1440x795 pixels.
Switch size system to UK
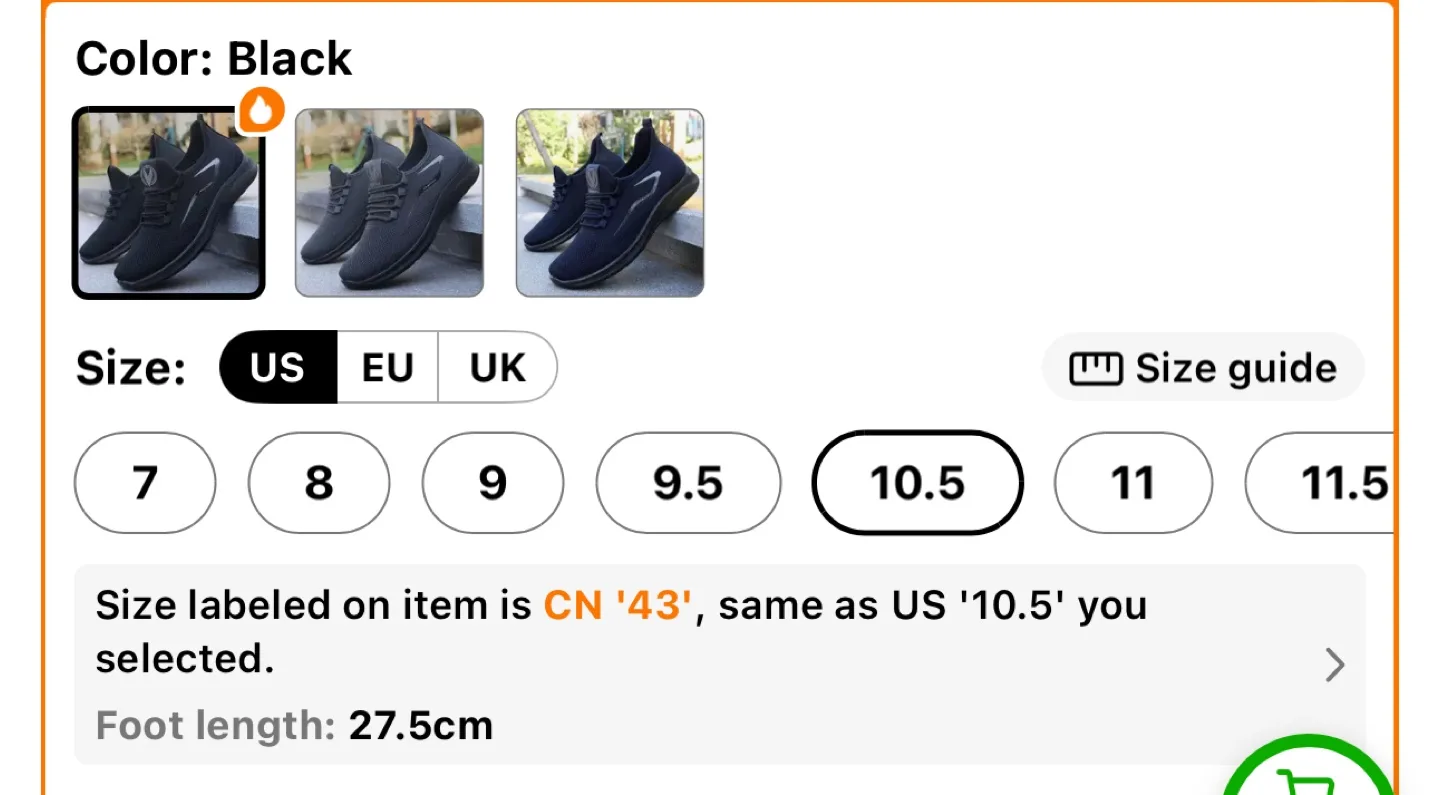497,368
